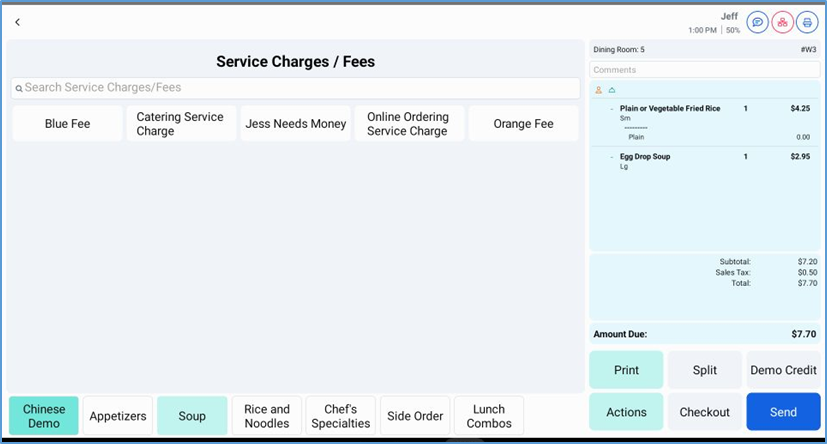Apply the Catering Service Charge
The image size is (827, 444).
point(180,124)
